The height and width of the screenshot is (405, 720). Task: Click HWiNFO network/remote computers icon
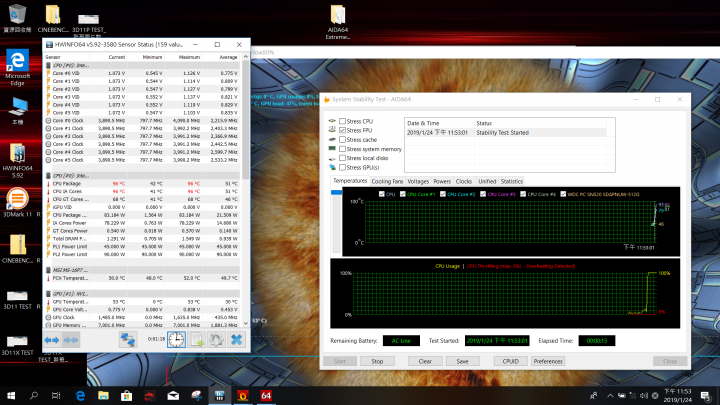129,340
